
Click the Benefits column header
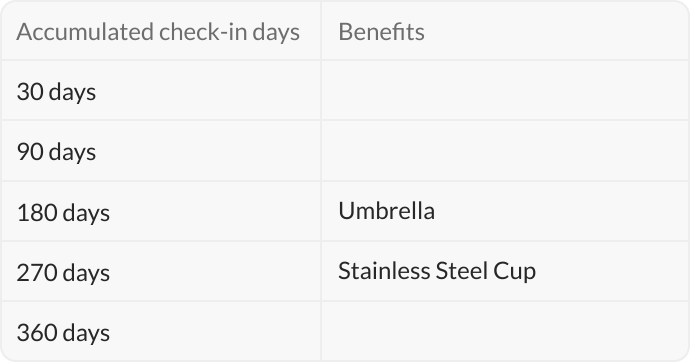[x=505, y=31]
